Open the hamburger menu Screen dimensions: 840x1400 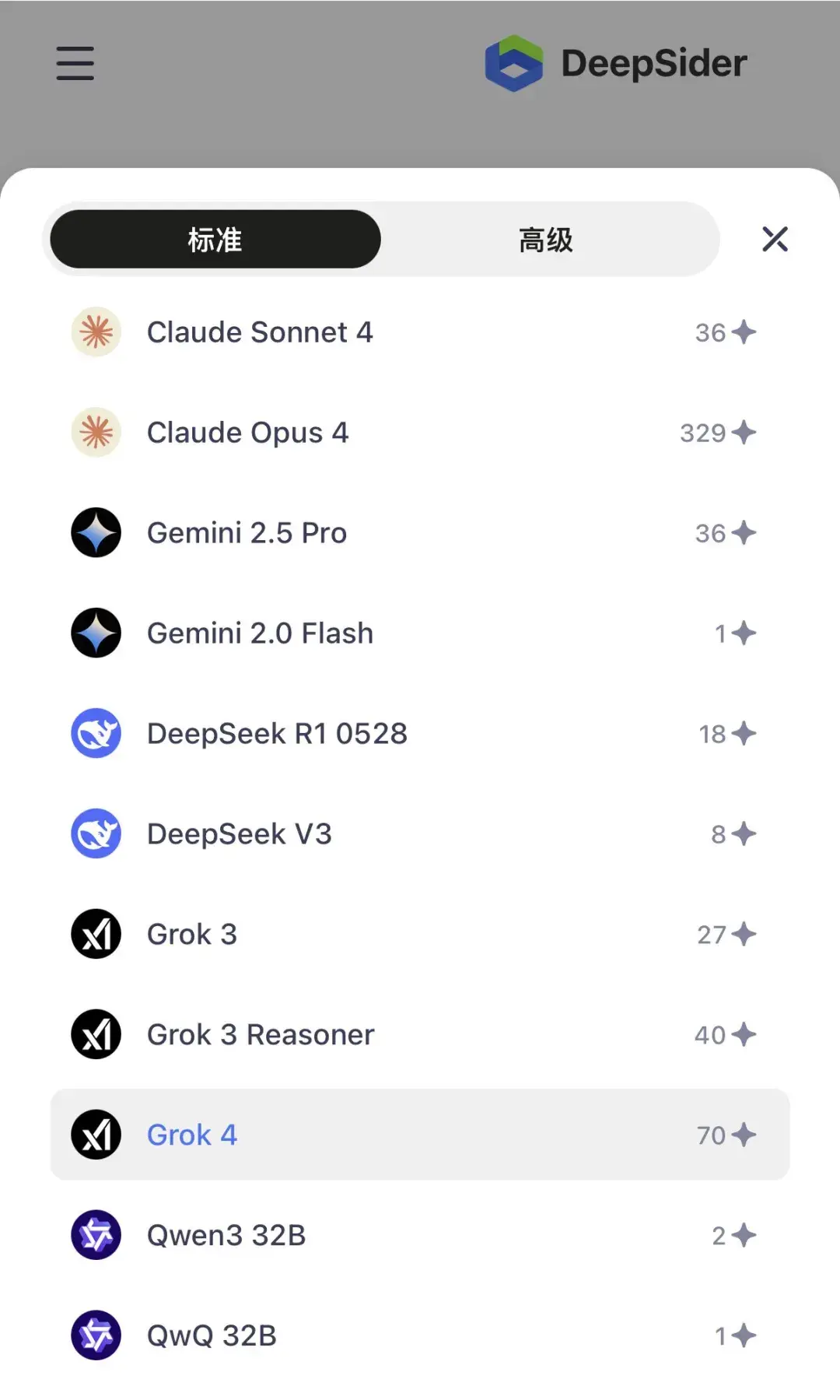click(x=75, y=63)
